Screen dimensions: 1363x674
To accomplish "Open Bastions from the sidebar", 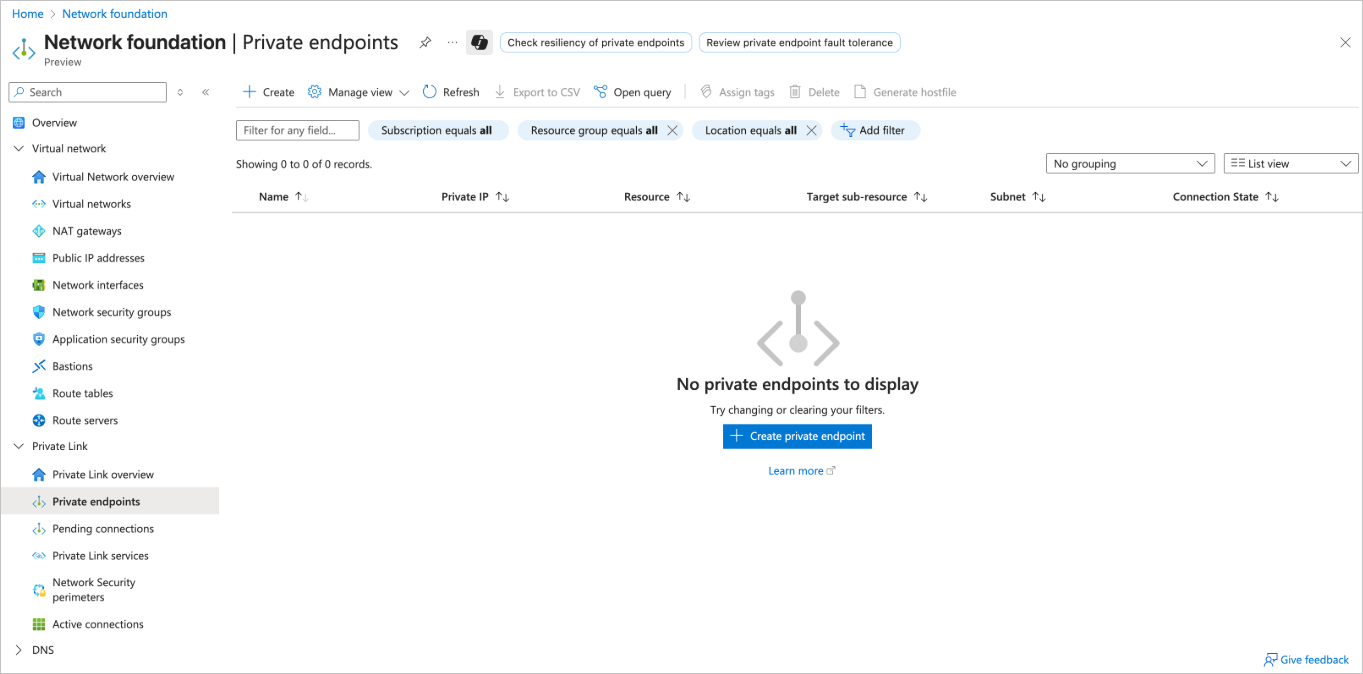I will [x=72, y=366].
